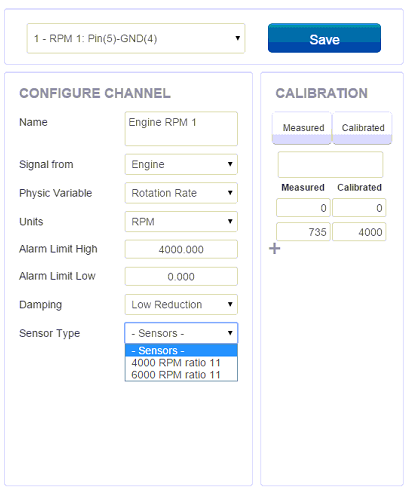Click the Measured column header tab
The width and height of the screenshot is (405, 496).
coord(302,128)
